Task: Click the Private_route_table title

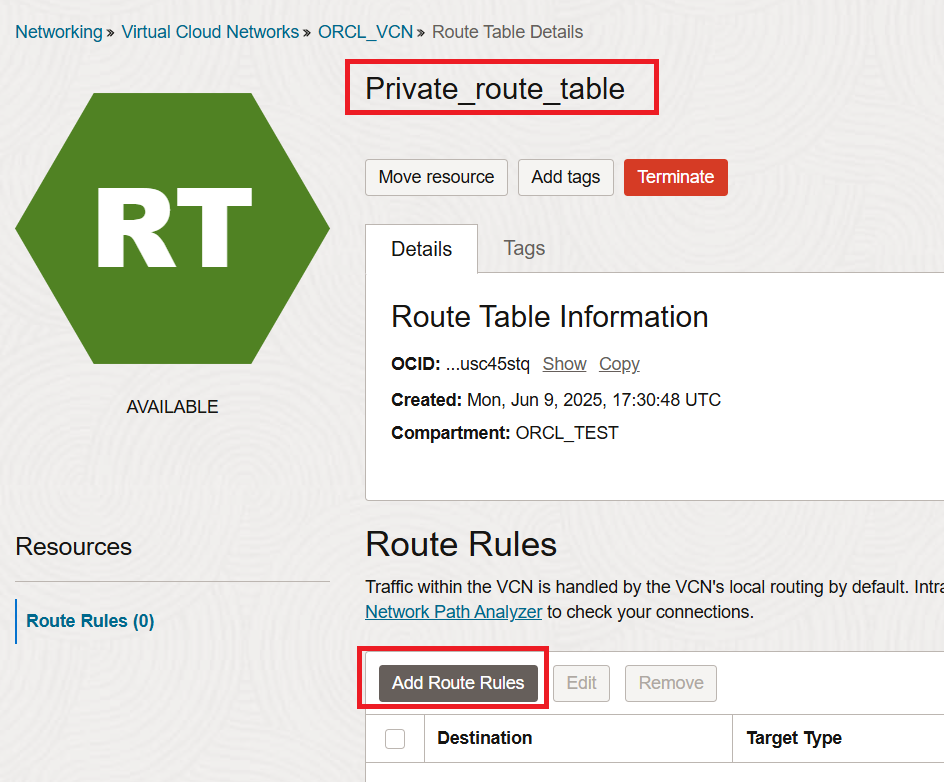Action: click(x=495, y=89)
